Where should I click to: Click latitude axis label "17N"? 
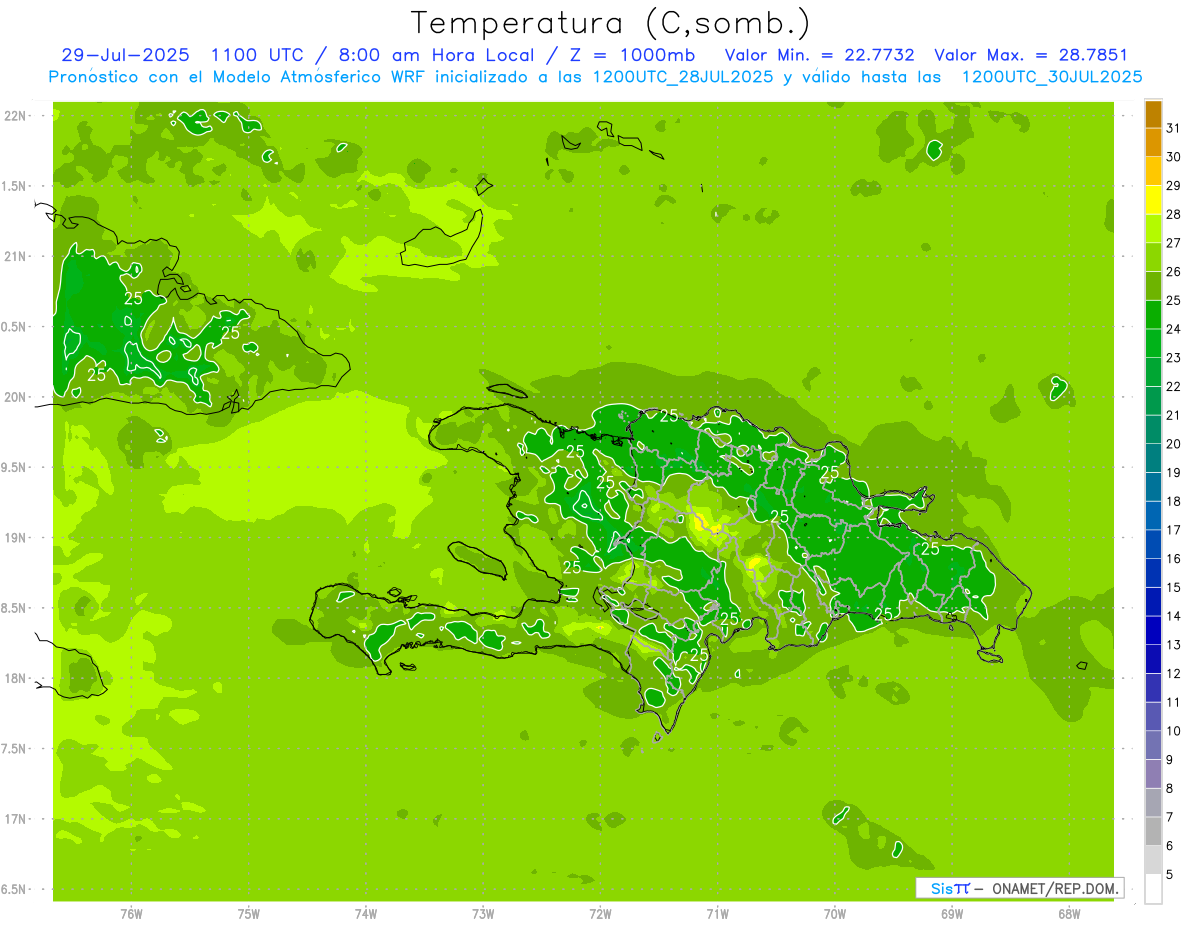click(16, 819)
